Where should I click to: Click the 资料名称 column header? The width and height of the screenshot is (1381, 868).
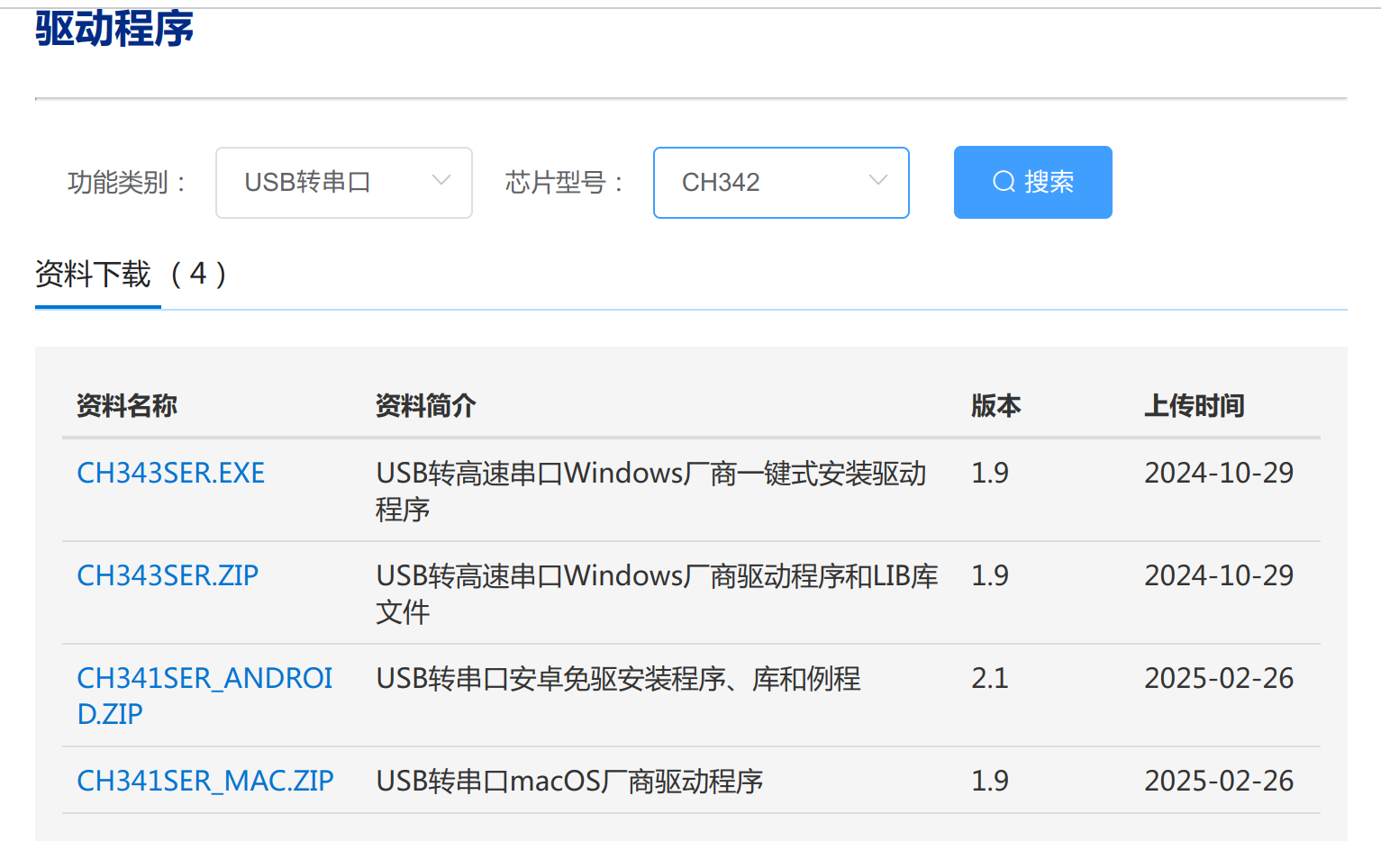(127, 406)
